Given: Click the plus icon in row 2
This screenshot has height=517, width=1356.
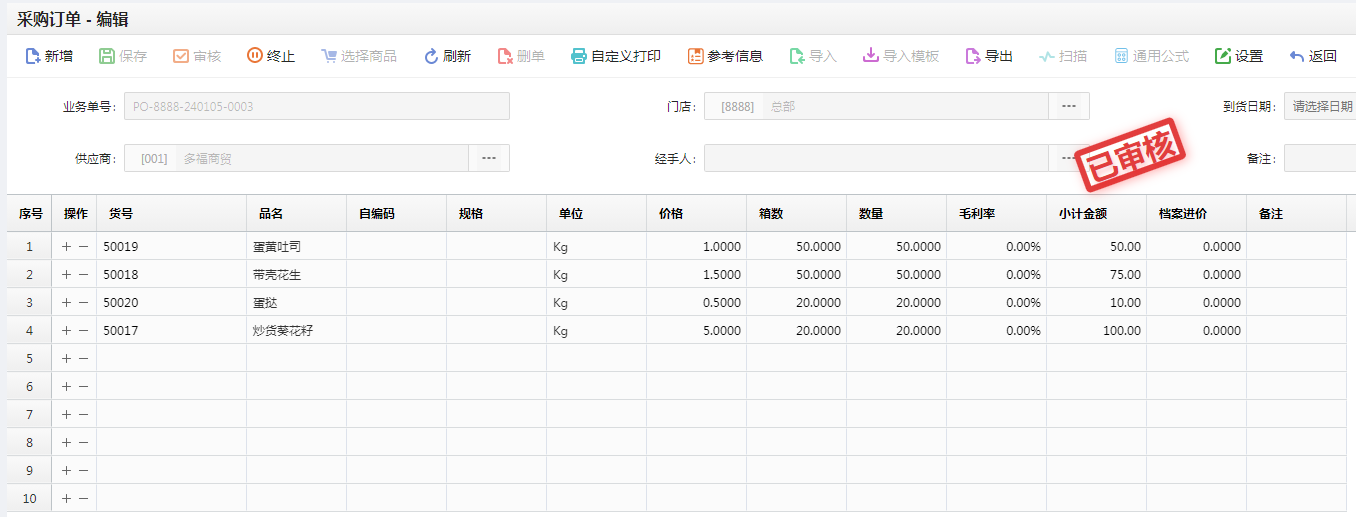Looking at the screenshot, I should pyautogui.click(x=67, y=274).
